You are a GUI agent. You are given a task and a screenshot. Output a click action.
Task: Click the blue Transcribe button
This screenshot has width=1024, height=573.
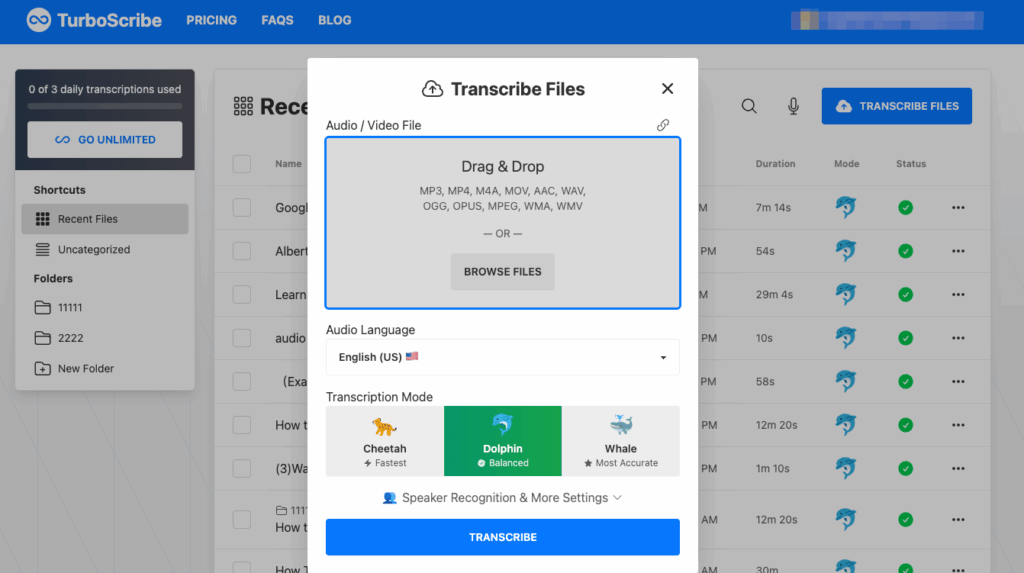pyautogui.click(x=503, y=537)
